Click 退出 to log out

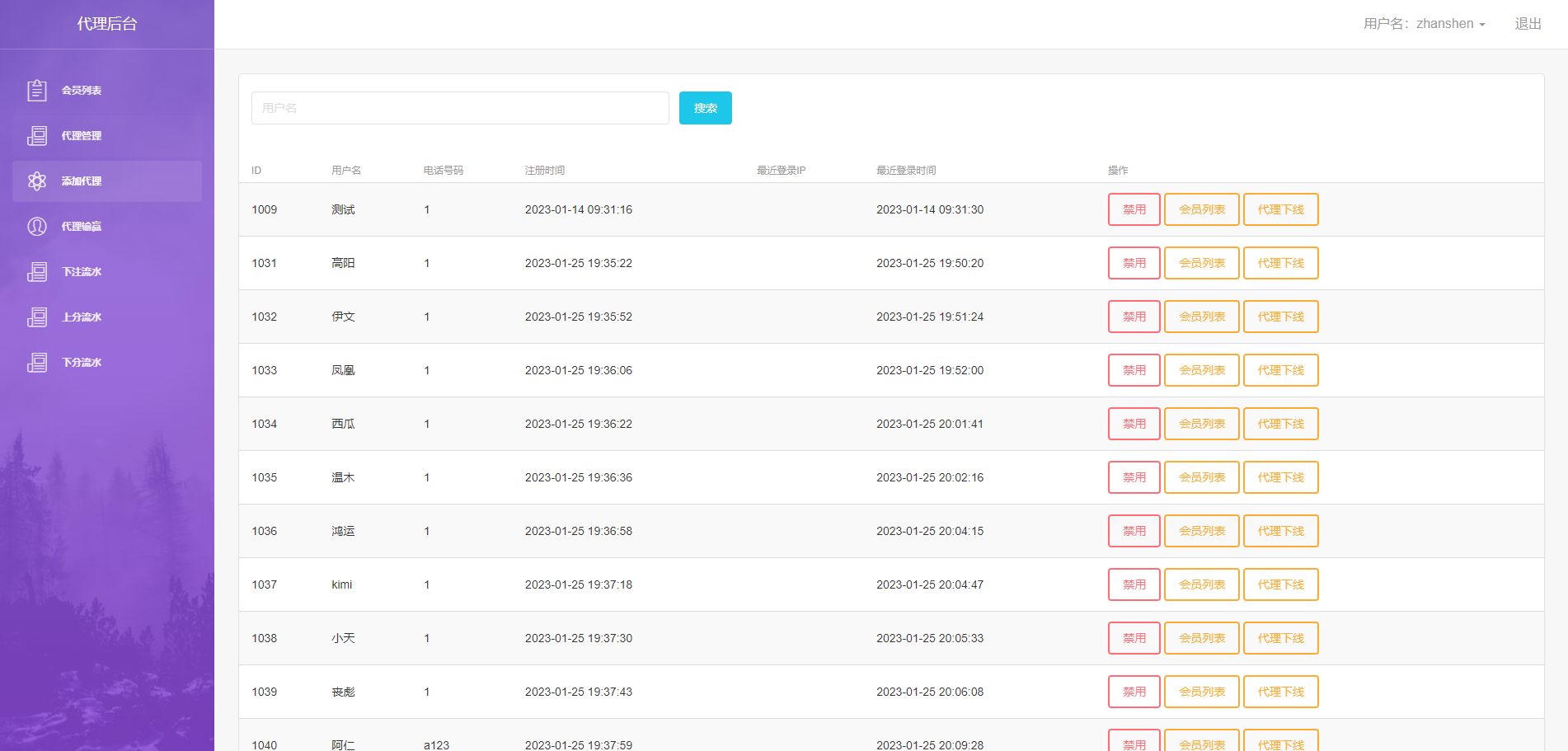pos(1528,24)
